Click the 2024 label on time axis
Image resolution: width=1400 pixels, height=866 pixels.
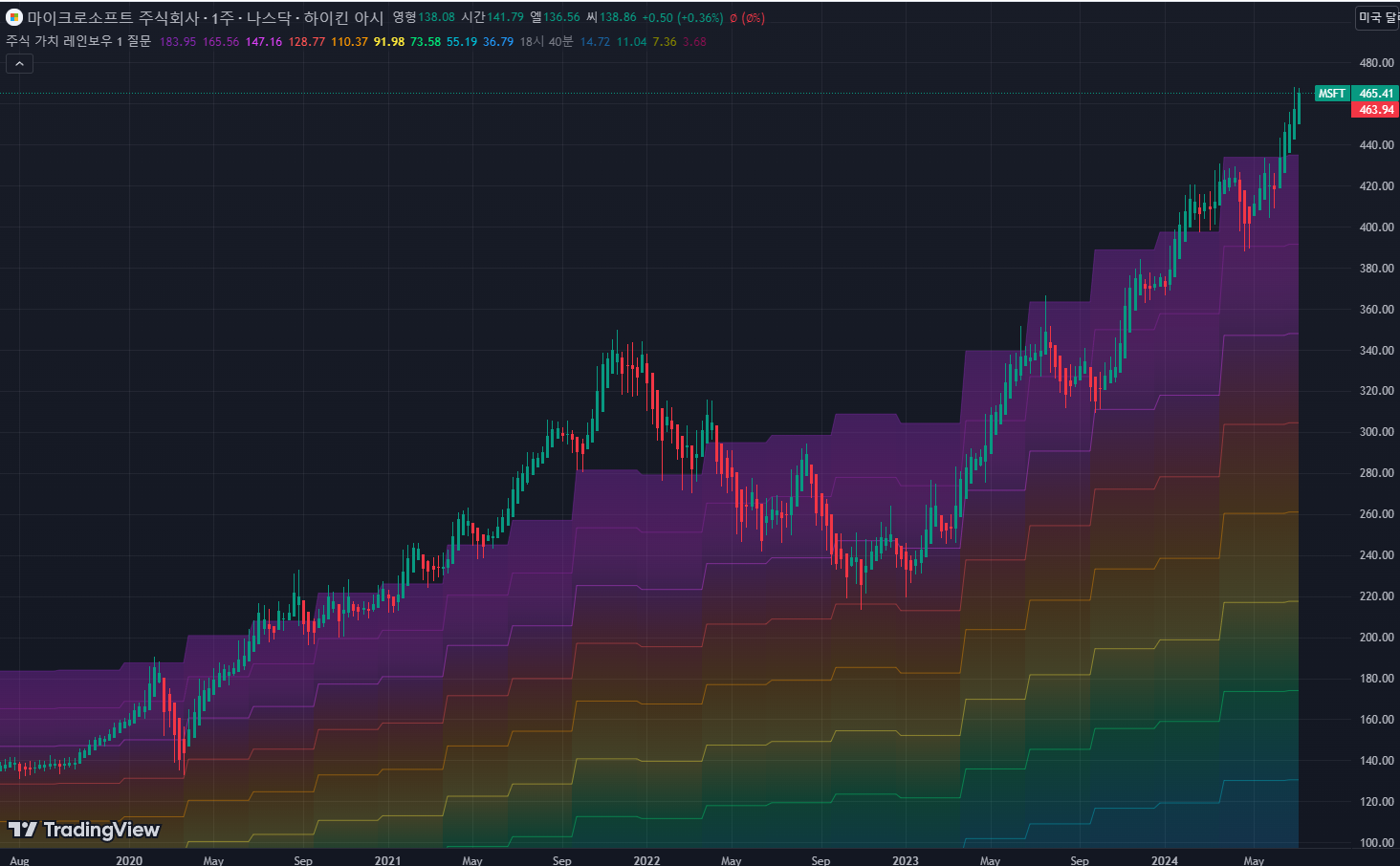1165,860
